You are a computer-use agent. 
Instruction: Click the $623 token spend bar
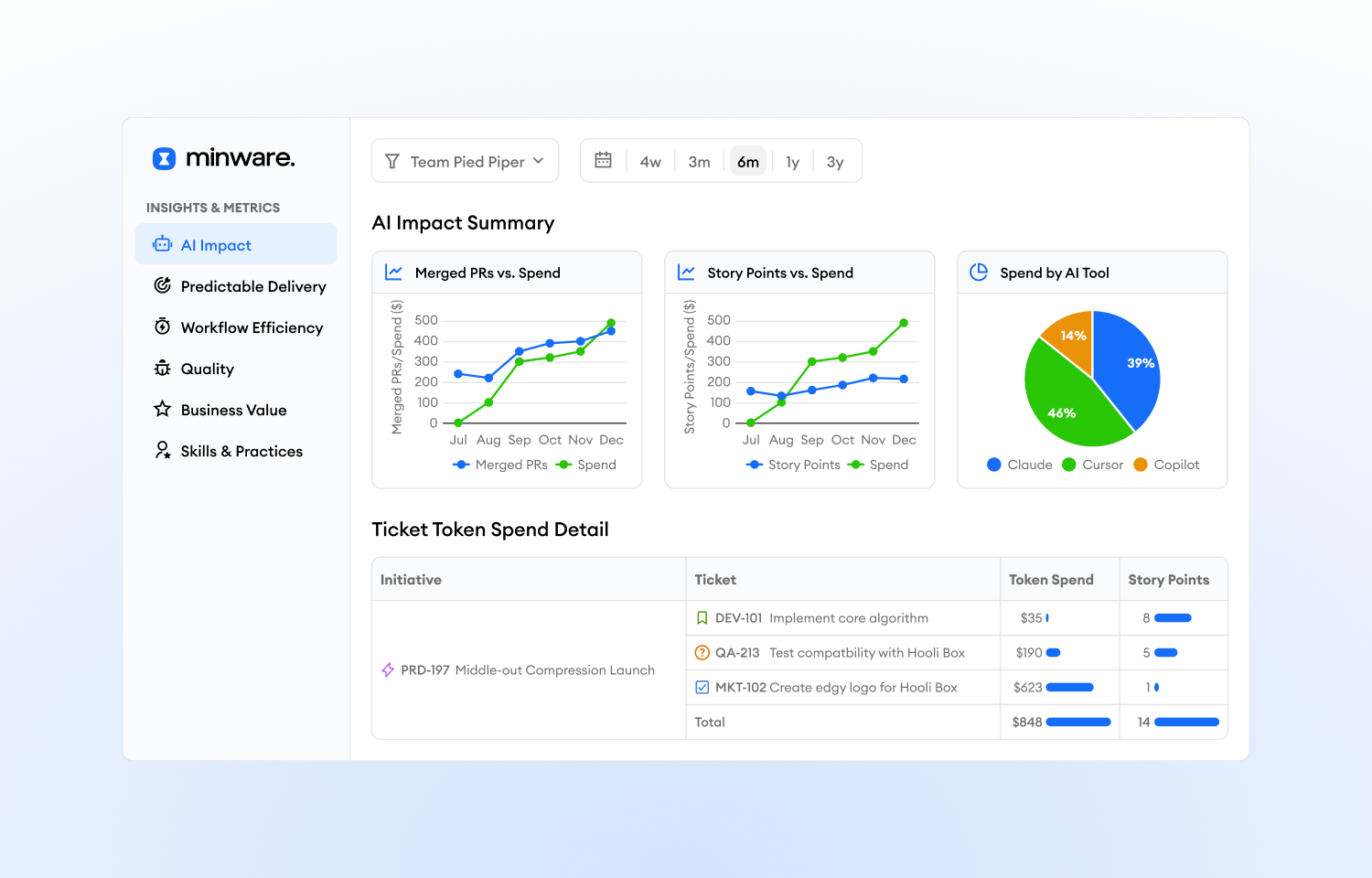(x=1070, y=687)
